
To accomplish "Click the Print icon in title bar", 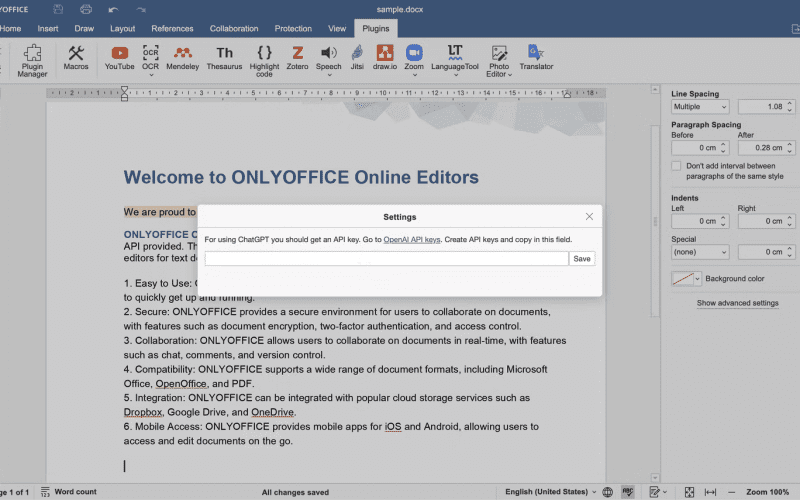I will click(x=86, y=9).
